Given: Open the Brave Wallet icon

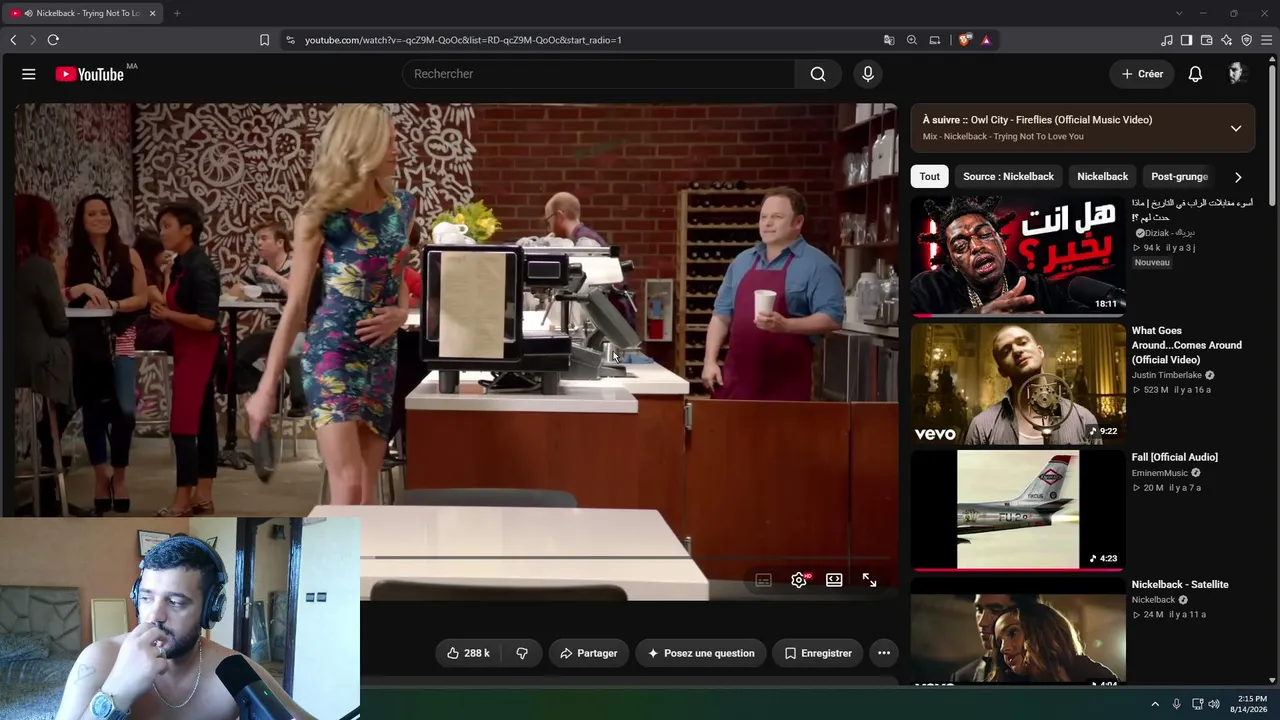Looking at the screenshot, I should [x=1206, y=40].
